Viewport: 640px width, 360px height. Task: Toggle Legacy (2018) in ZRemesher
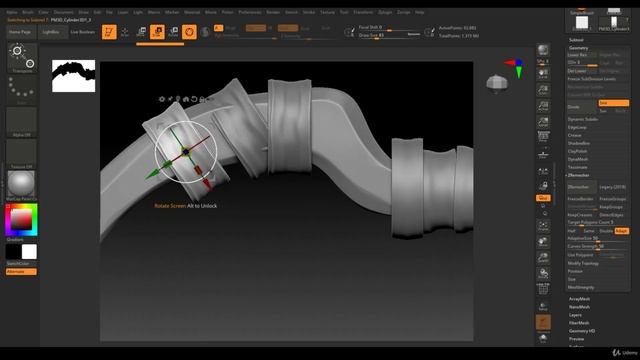(x=614, y=187)
